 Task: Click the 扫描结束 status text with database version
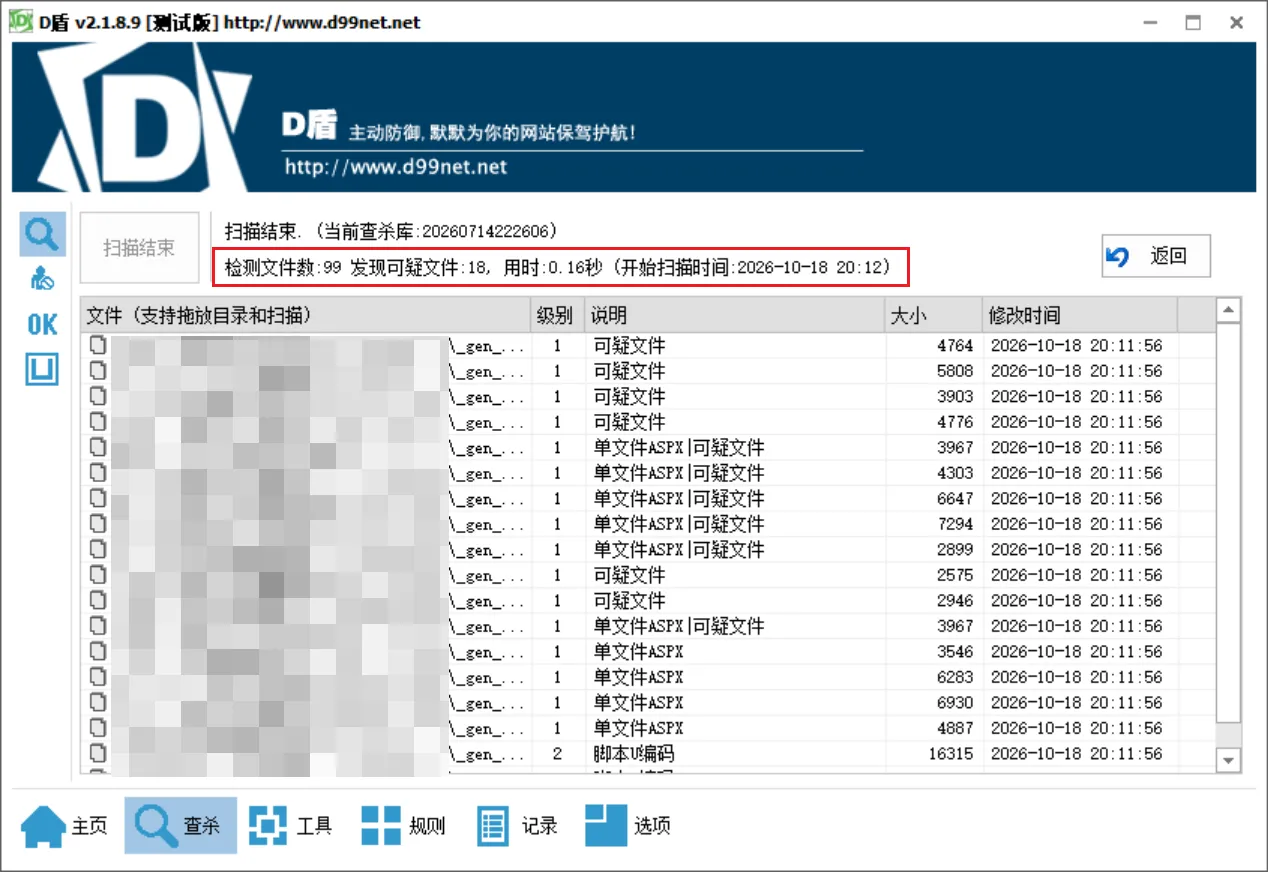click(x=391, y=231)
